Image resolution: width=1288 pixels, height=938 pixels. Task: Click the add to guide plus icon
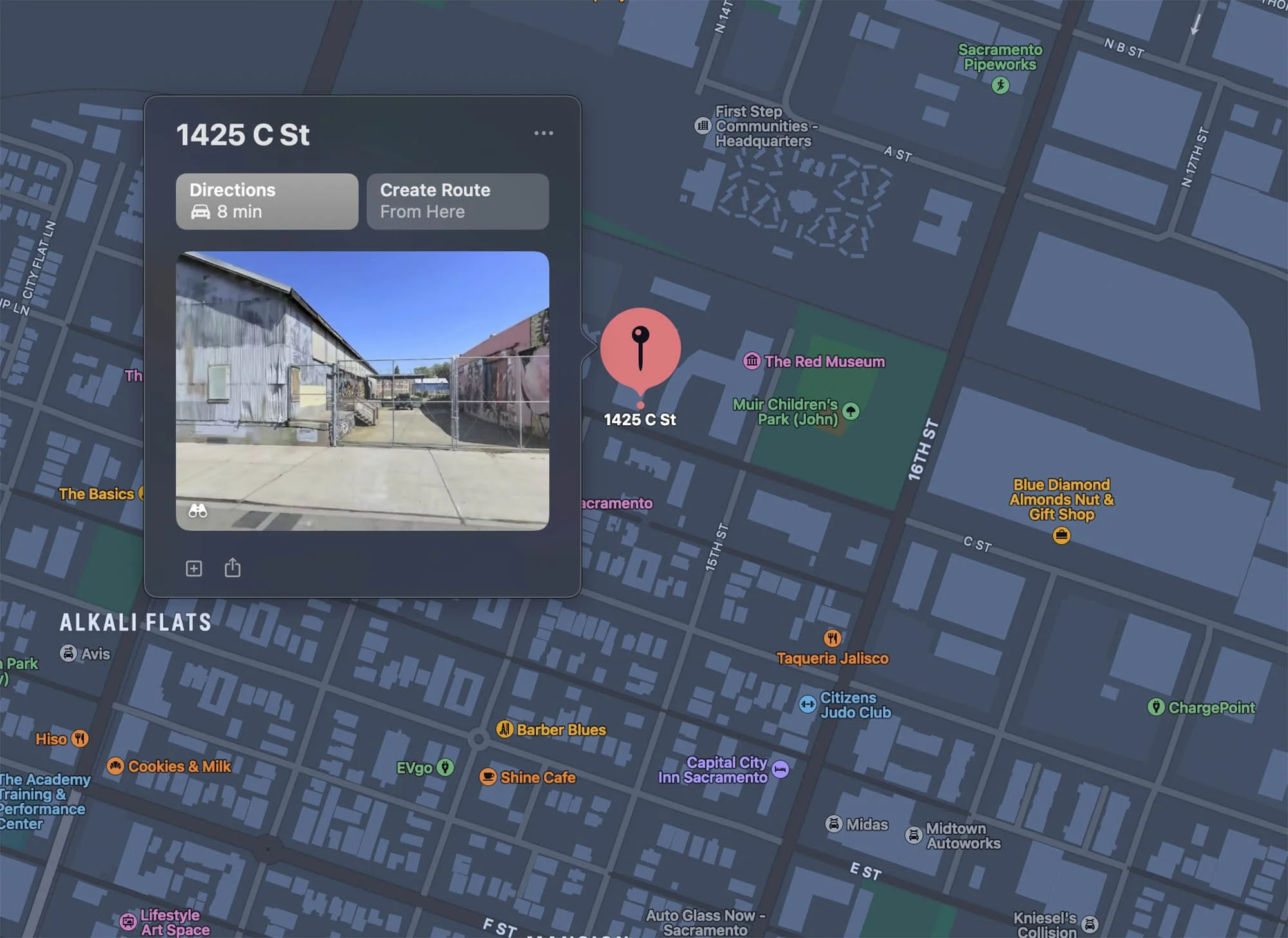194,568
